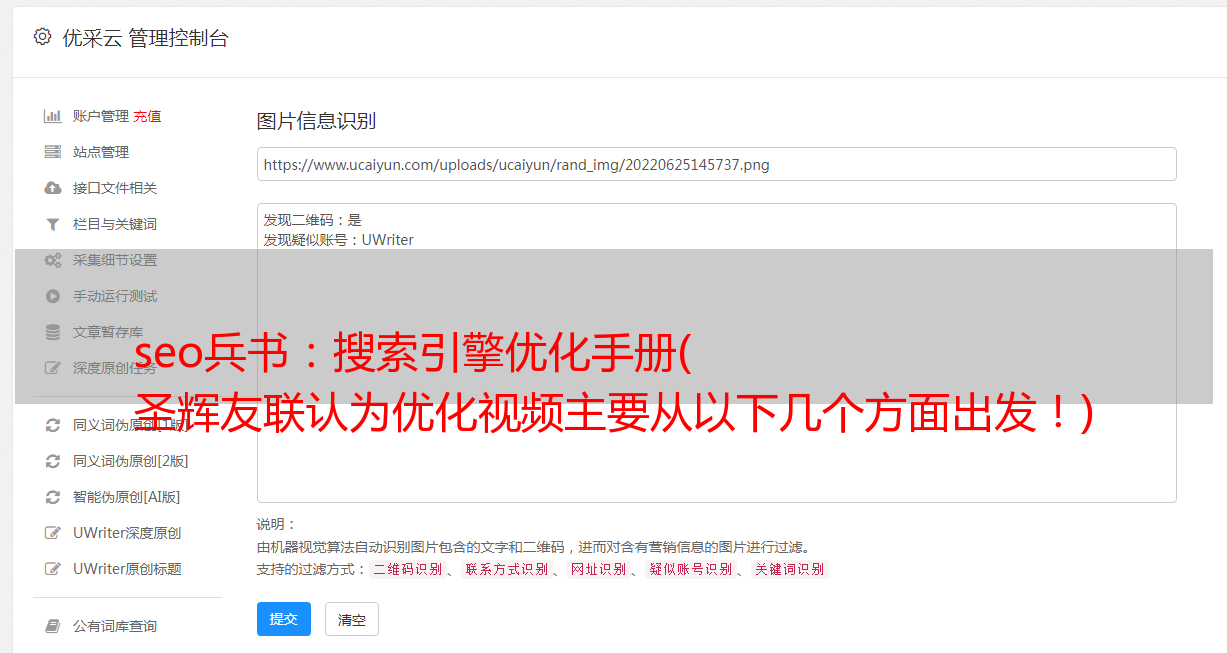
Task: Click the edit icon for UWriter原创标题
Action: [x=53, y=569]
